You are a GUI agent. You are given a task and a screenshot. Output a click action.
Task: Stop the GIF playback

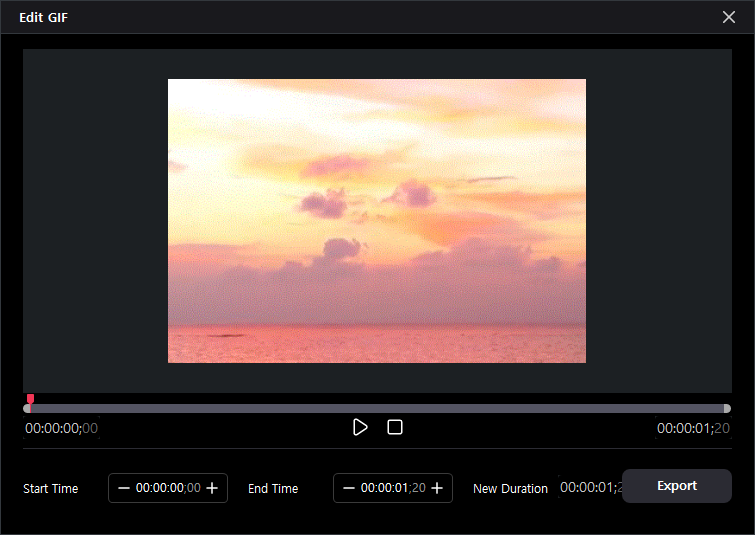point(395,427)
